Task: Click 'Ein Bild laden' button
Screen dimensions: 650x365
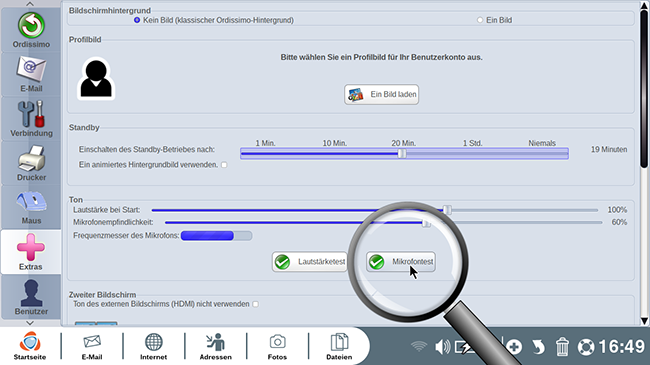Action: [x=381, y=95]
